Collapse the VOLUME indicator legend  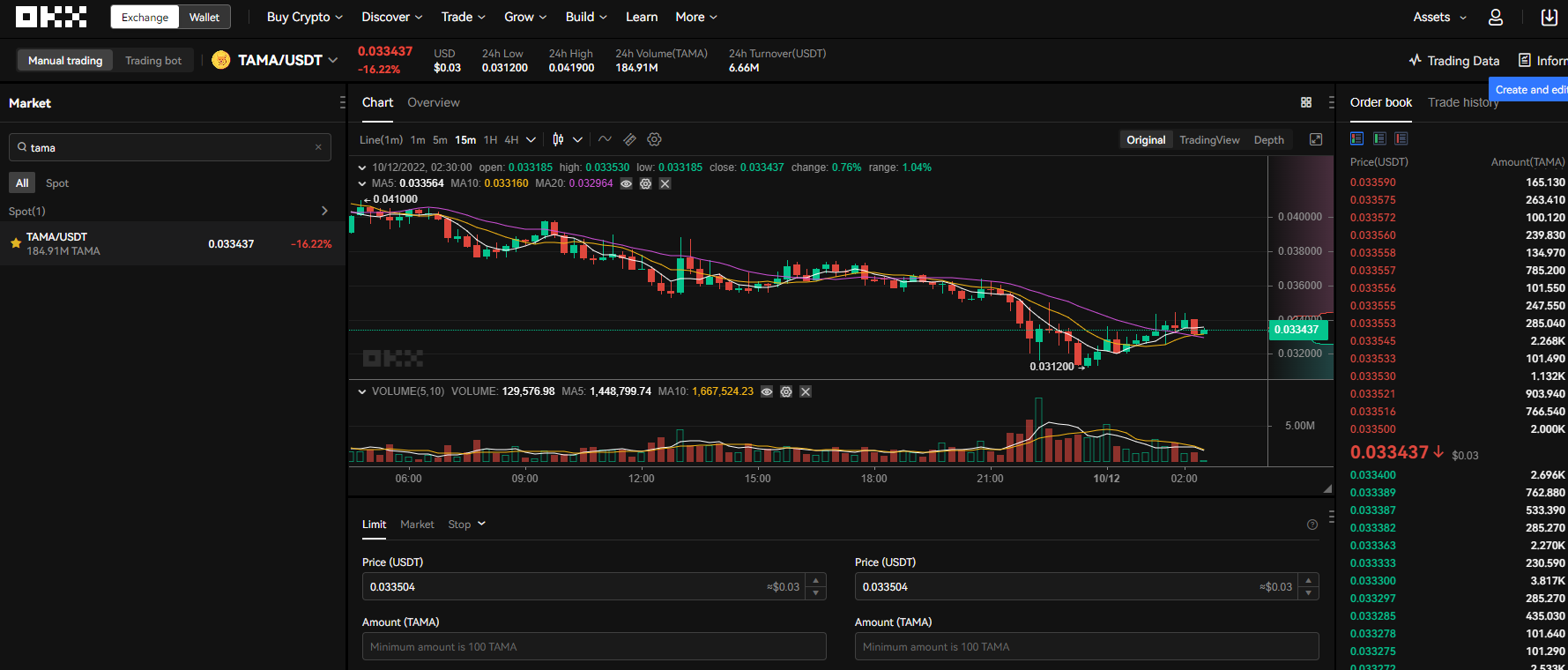tap(362, 391)
